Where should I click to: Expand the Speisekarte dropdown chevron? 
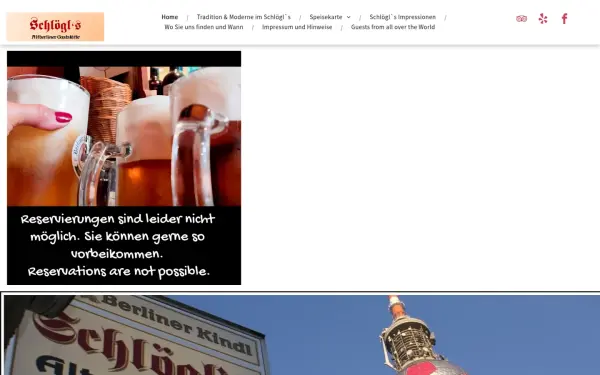349,17
